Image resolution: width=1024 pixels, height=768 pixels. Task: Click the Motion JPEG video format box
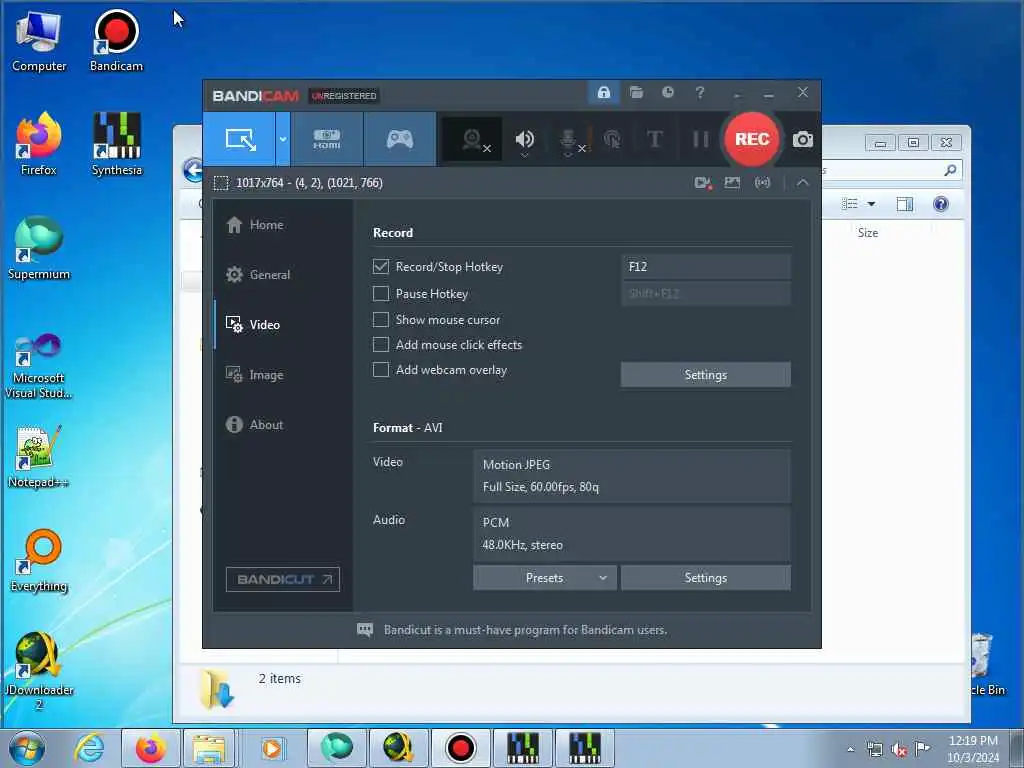pos(632,475)
